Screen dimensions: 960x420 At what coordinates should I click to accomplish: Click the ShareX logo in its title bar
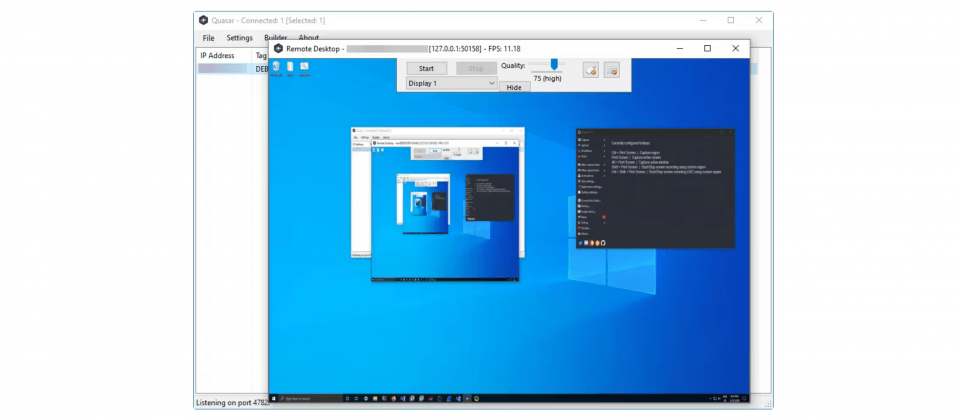[x=579, y=132]
